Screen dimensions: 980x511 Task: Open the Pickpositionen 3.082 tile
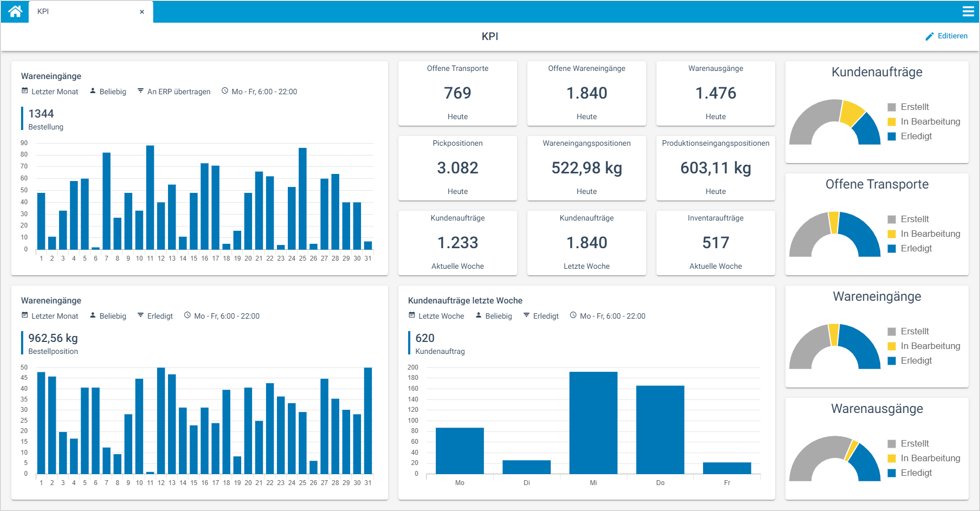click(x=457, y=168)
